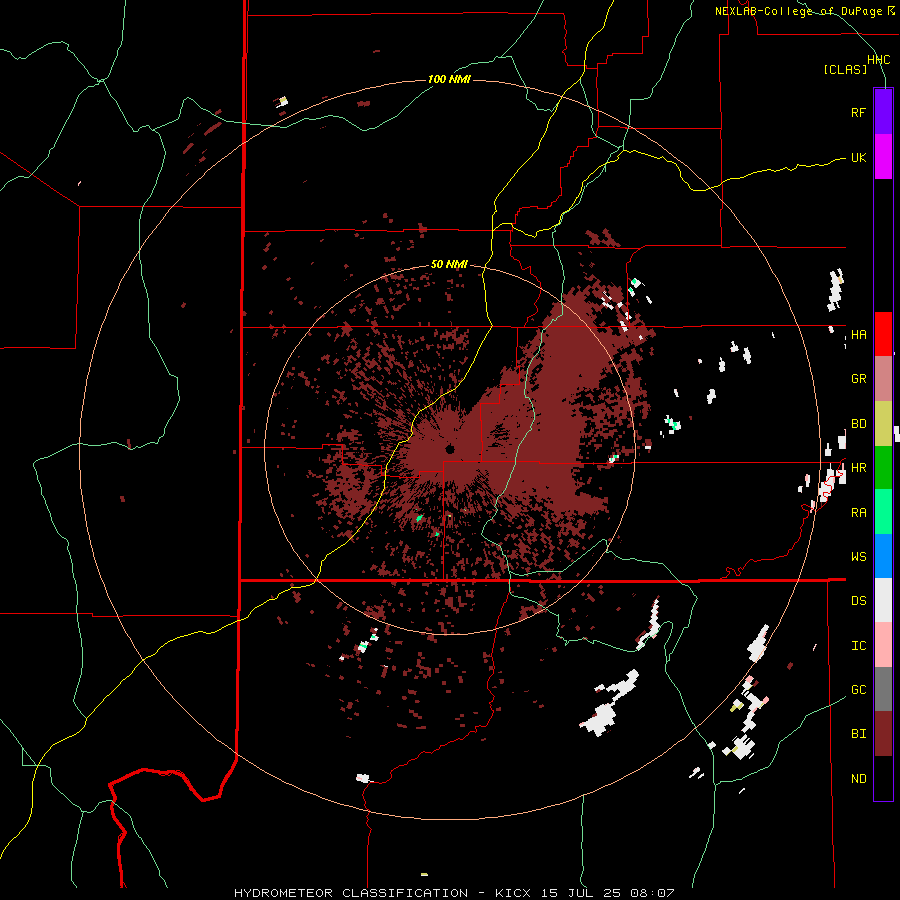Click the 'IC' legend label
900x900 pixels.
coord(858,646)
